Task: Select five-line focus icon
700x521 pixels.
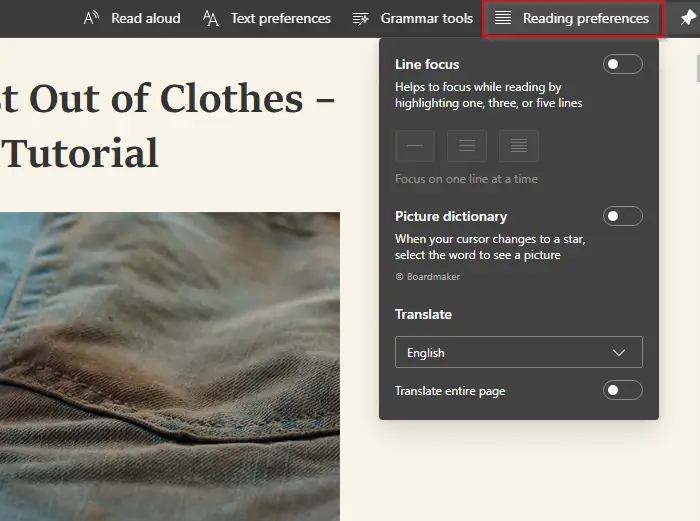Action: click(x=519, y=146)
